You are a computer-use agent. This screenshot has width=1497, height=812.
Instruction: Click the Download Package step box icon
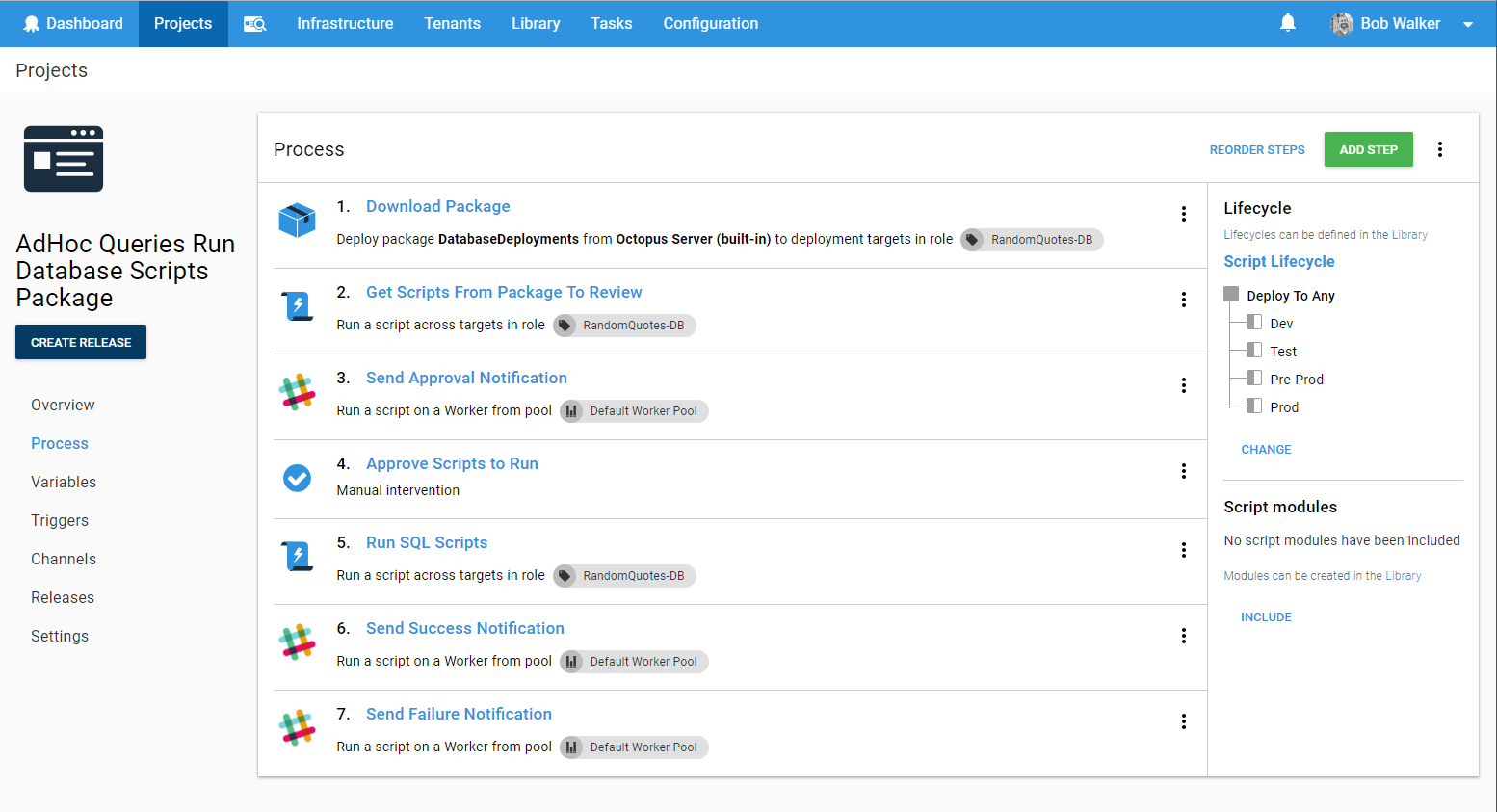pyautogui.click(x=297, y=221)
